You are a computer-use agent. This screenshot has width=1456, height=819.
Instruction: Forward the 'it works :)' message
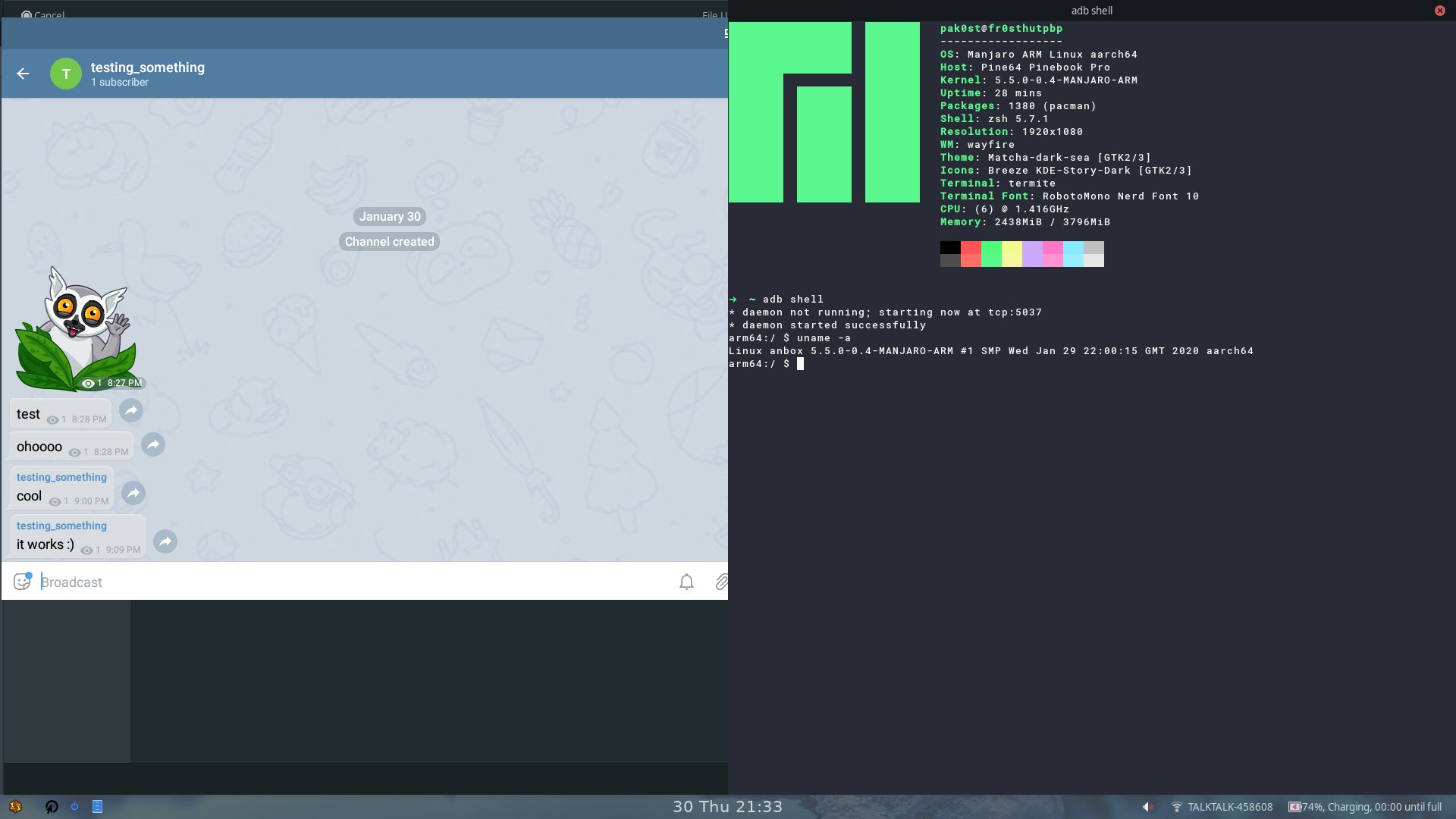point(165,541)
